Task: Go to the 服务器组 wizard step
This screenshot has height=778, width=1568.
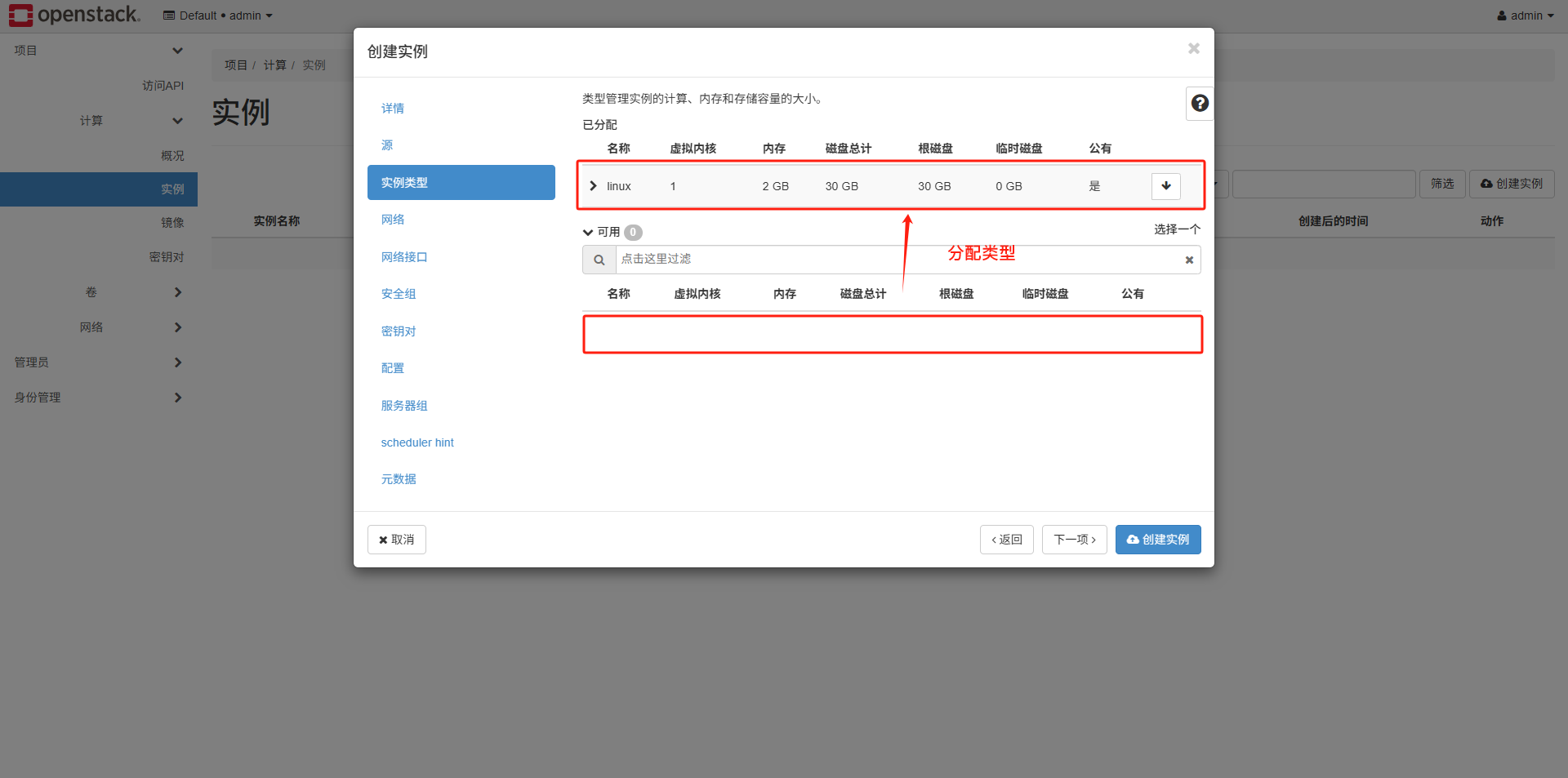Action: point(404,406)
